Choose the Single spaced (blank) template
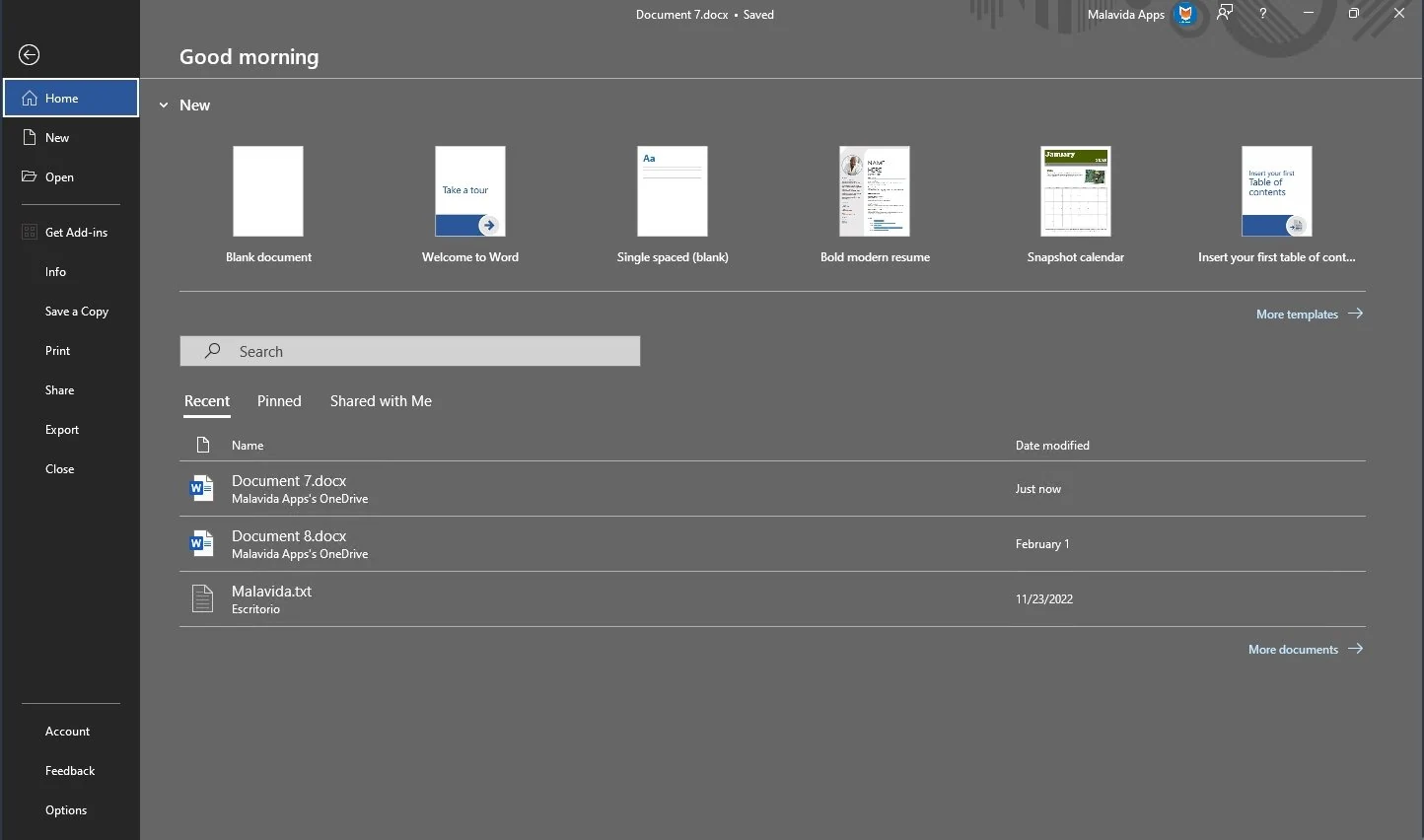Viewport: 1424px width, 840px height. click(673, 191)
